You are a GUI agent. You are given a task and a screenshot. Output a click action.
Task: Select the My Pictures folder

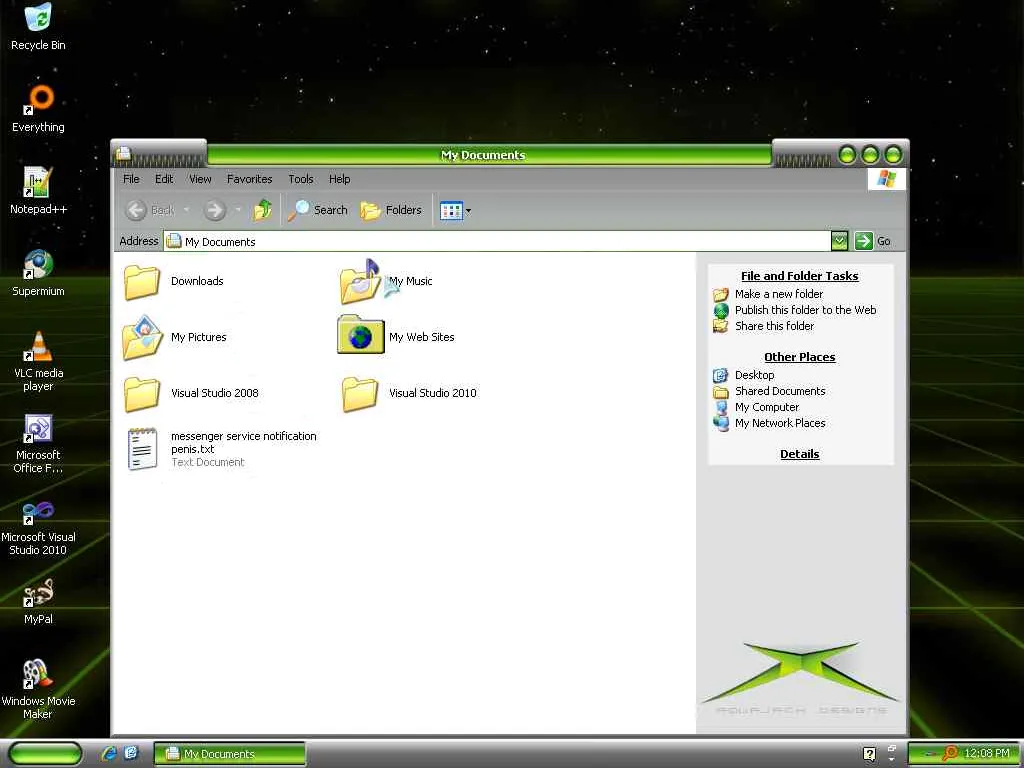[x=174, y=337]
